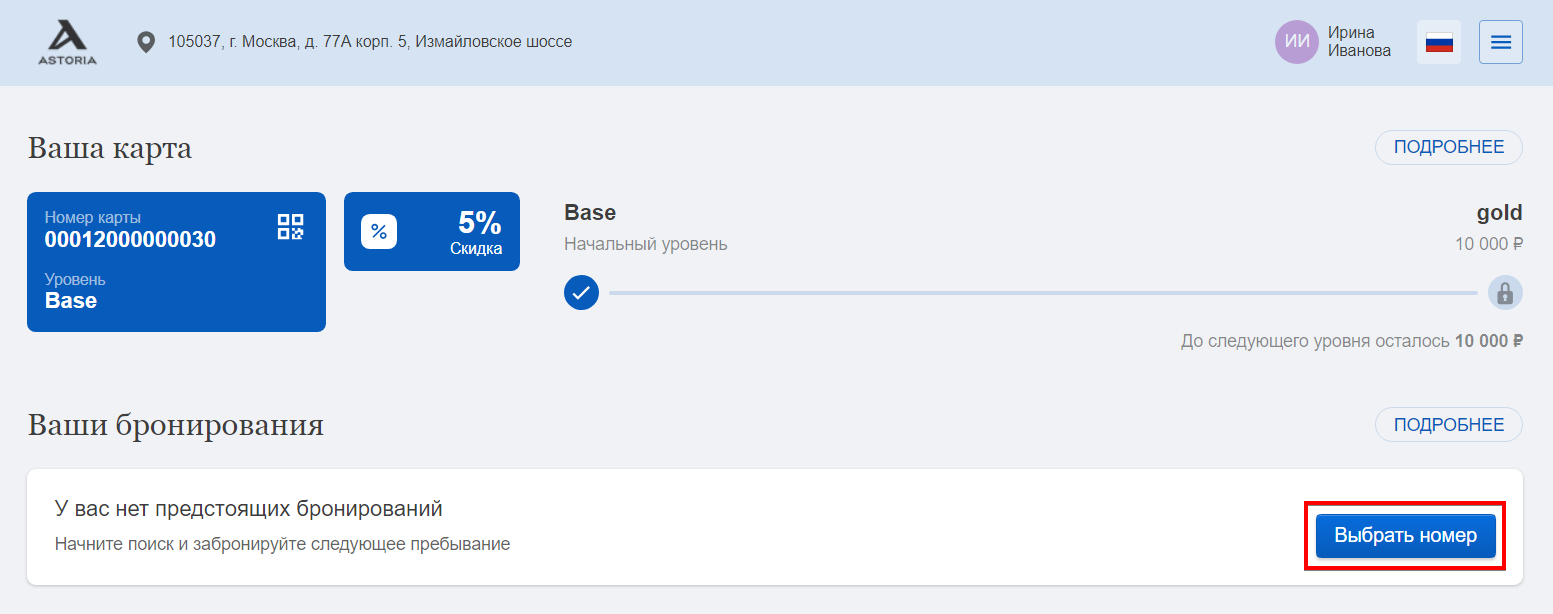Click the gold level lock icon
Screen dimensions: 1553x614
[1505, 293]
